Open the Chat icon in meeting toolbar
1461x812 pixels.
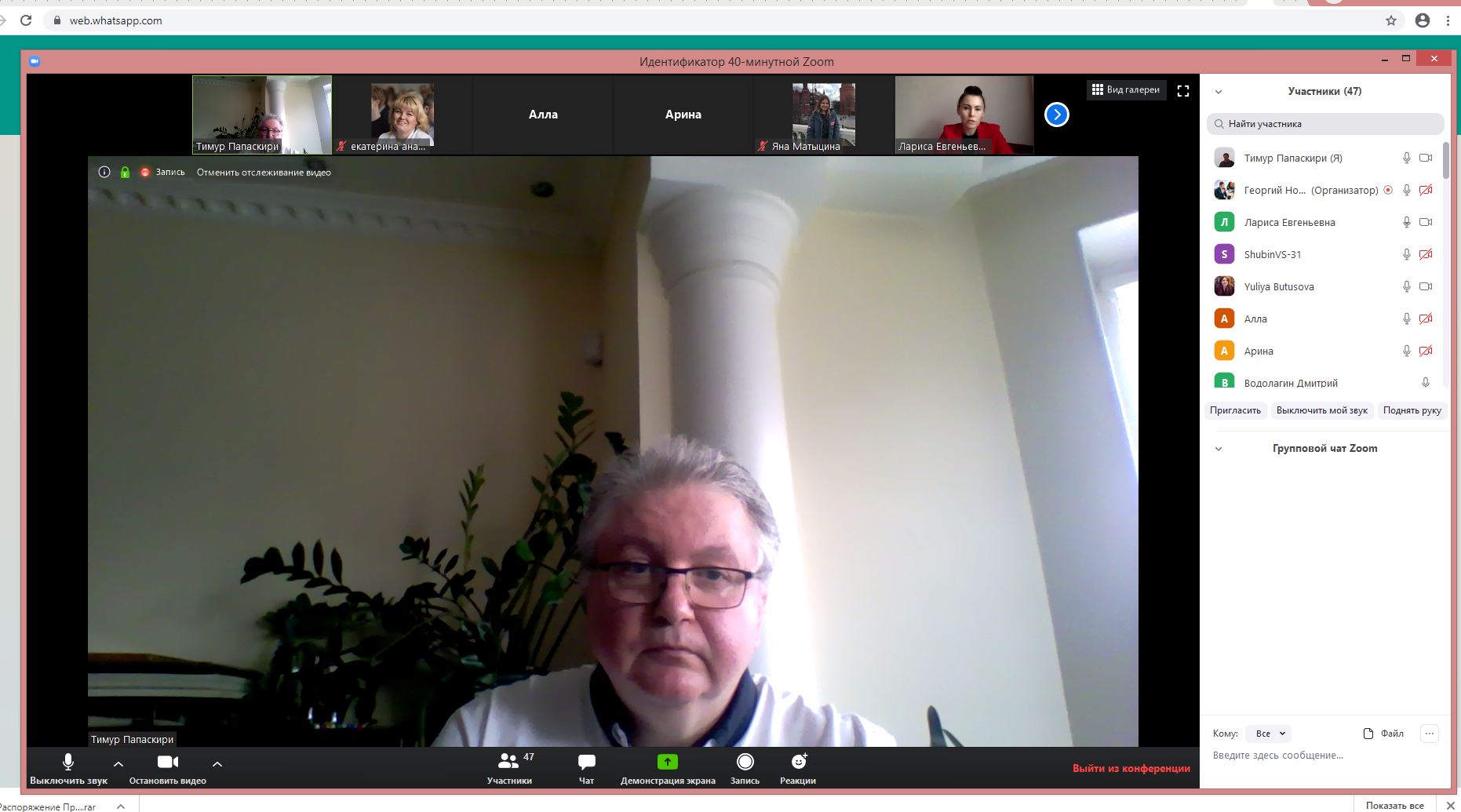(586, 762)
